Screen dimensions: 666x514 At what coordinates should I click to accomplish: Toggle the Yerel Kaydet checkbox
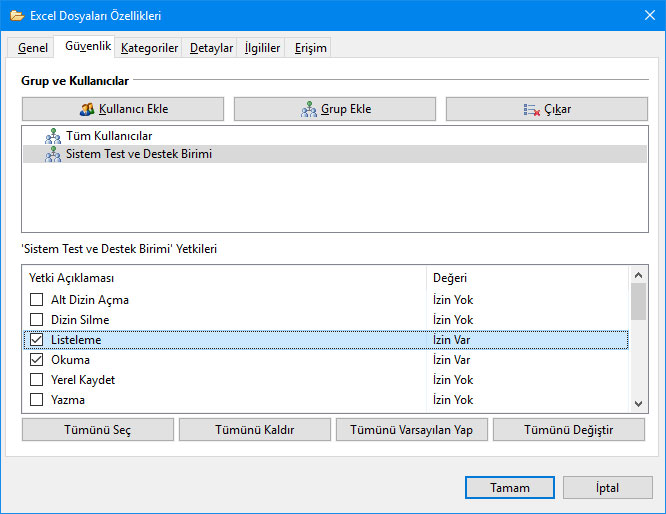click(36, 380)
